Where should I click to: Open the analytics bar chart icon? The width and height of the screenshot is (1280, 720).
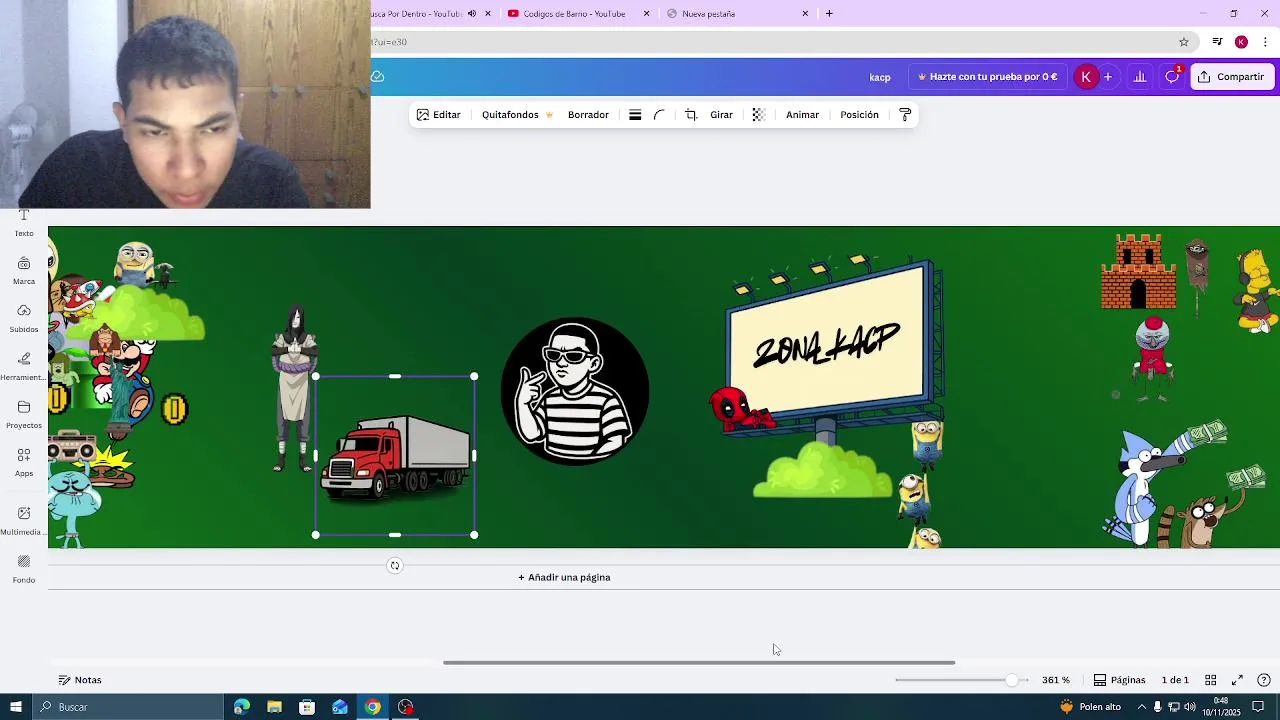(x=1139, y=77)
